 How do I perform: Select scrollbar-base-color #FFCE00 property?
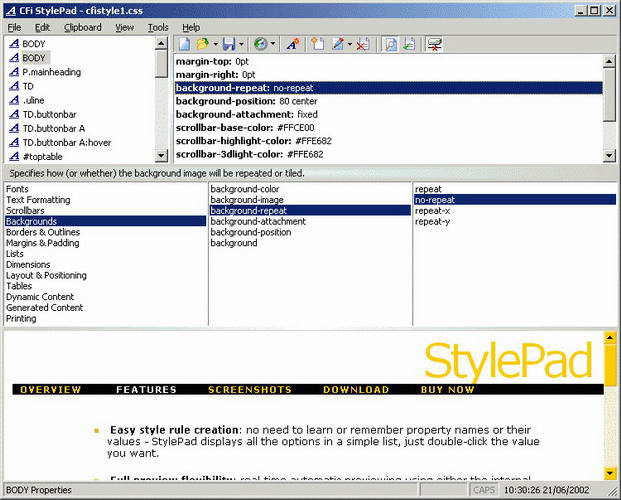pyautogui.click(x=245, y=128)
